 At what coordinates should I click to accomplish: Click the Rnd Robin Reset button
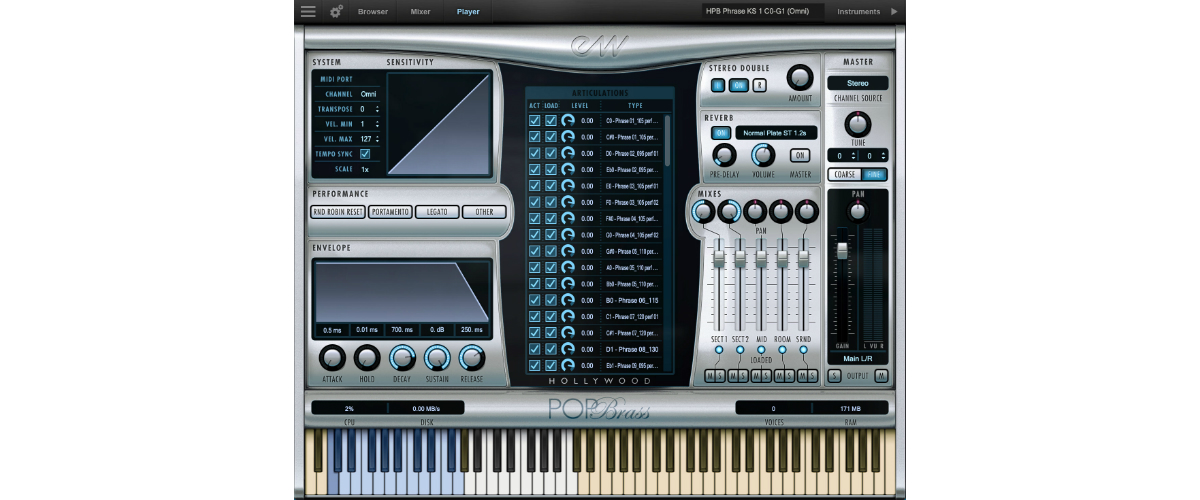tap(338, 212)
